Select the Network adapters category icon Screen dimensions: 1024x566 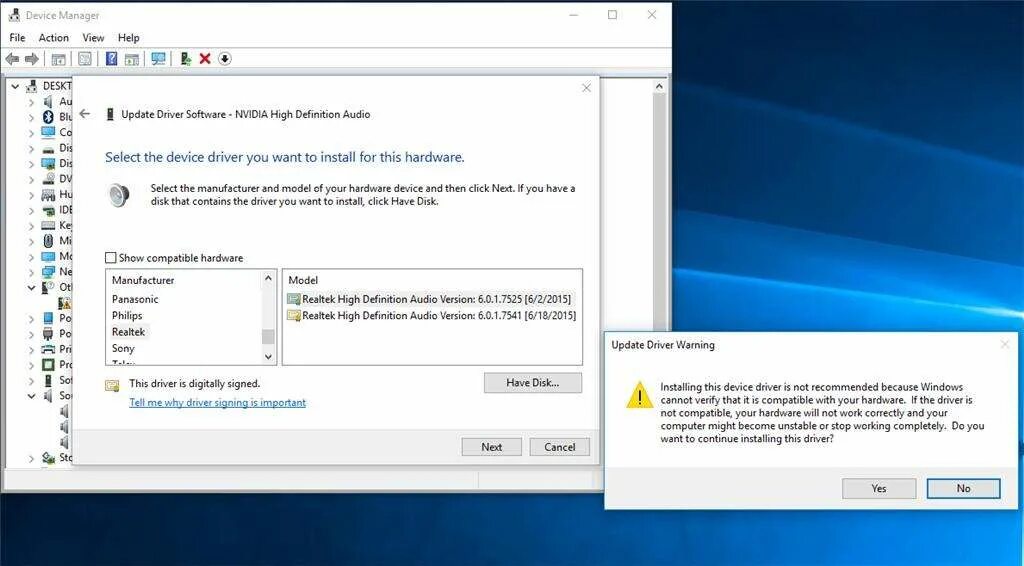[48, 272]
